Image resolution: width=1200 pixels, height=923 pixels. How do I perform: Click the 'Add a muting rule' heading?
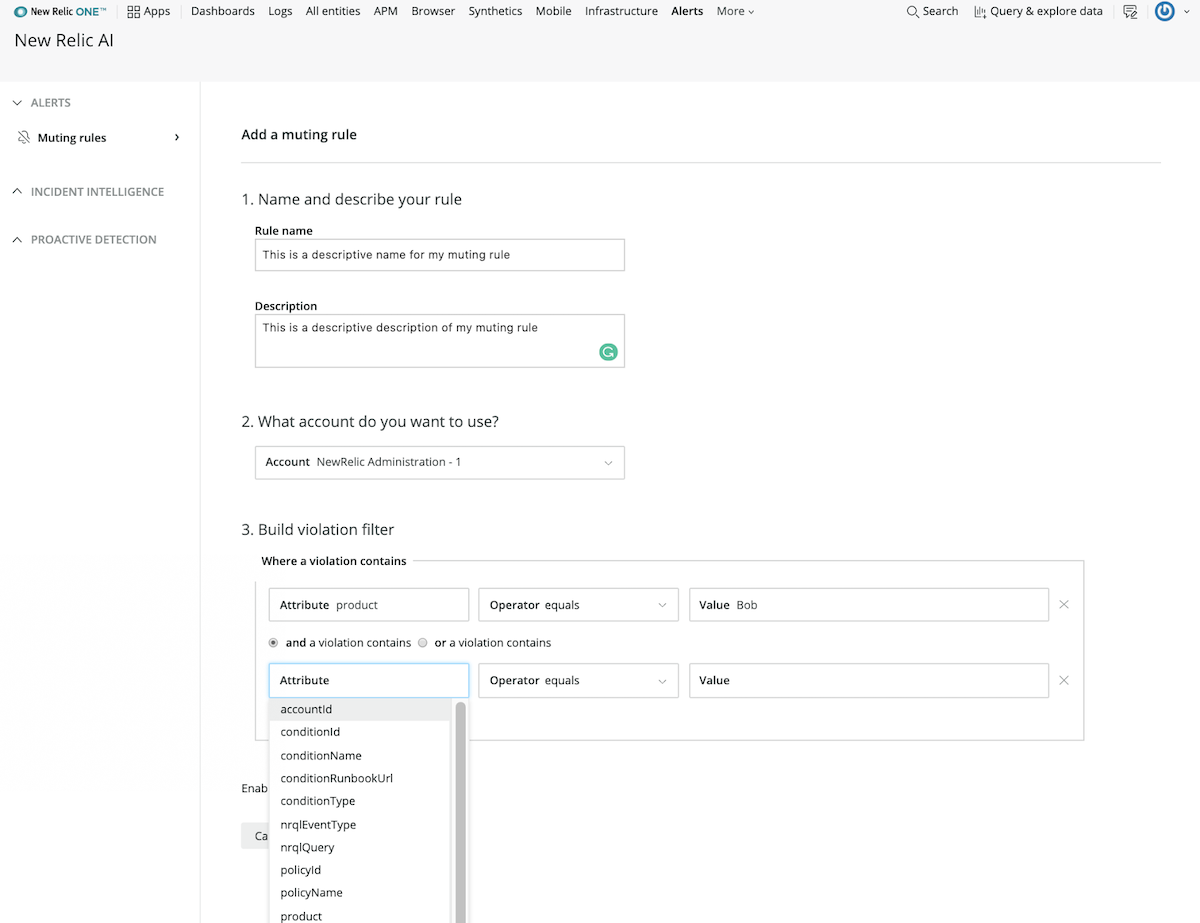tap(299, 135)
